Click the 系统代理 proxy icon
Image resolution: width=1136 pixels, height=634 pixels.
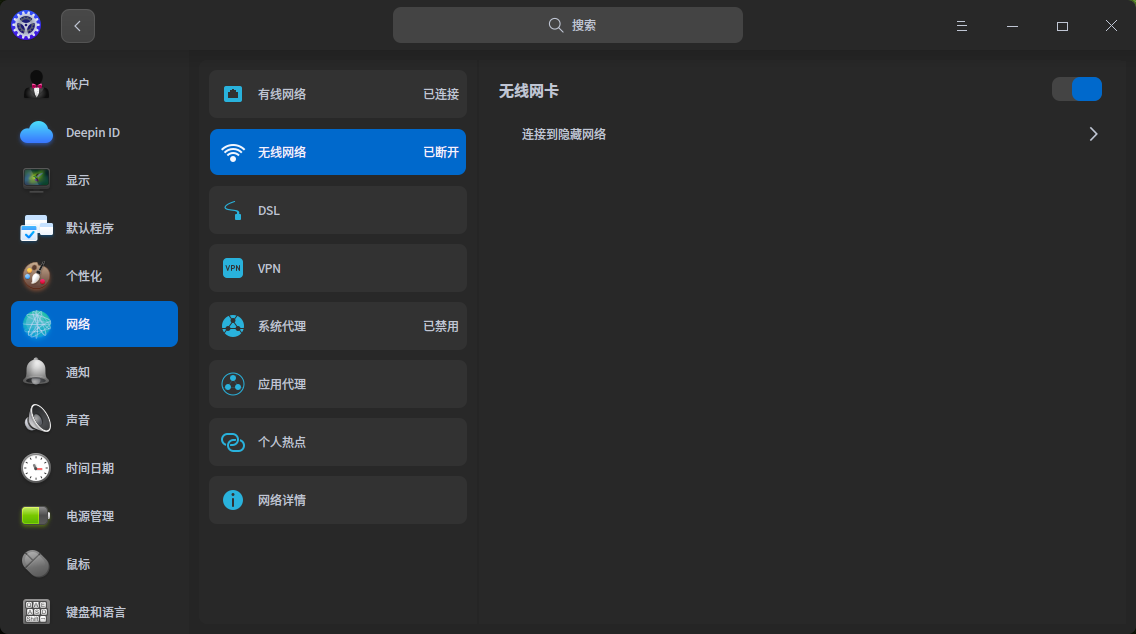pyautogui.click(x=233, y=326)
